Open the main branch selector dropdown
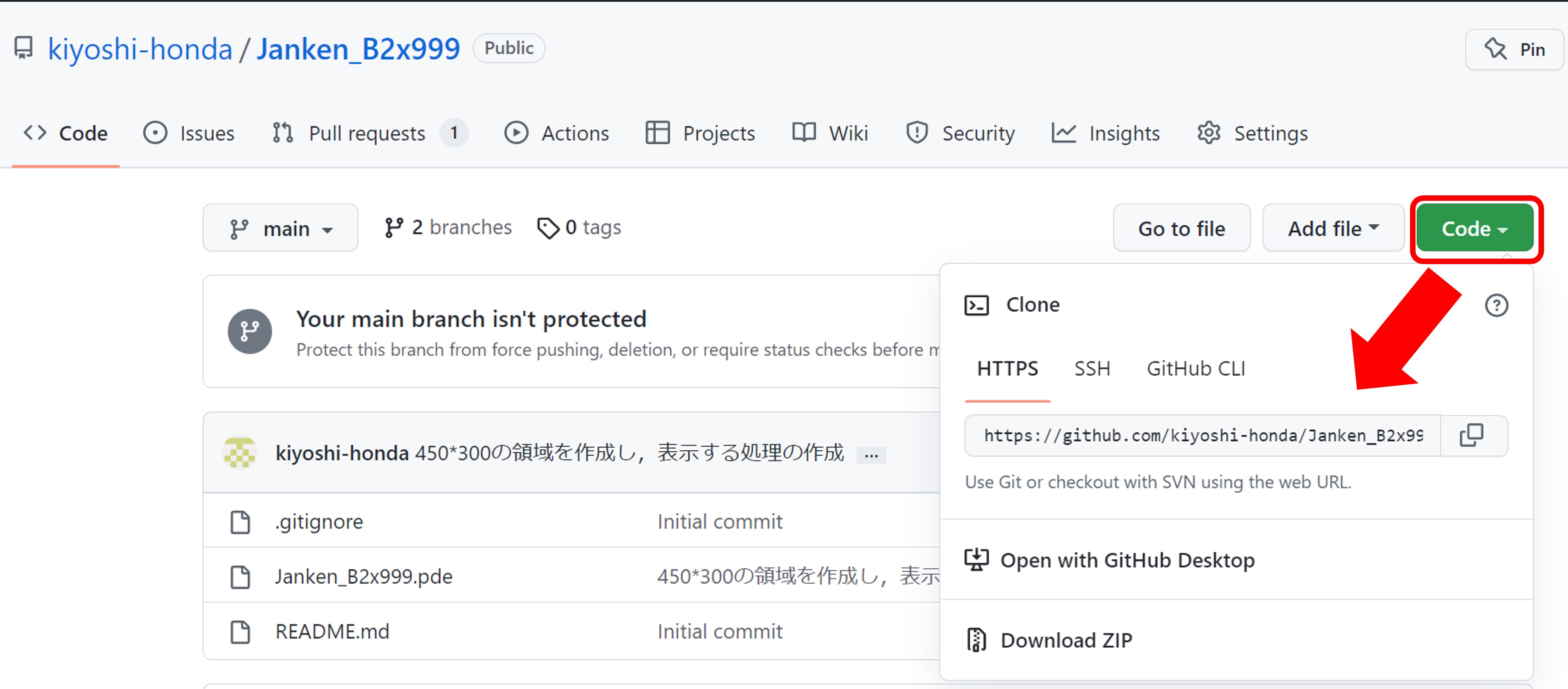 281,229
